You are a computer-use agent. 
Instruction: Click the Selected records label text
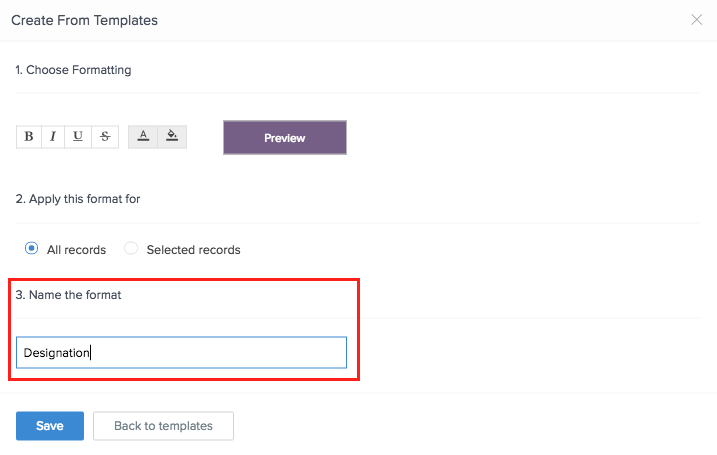pos(193,250)
